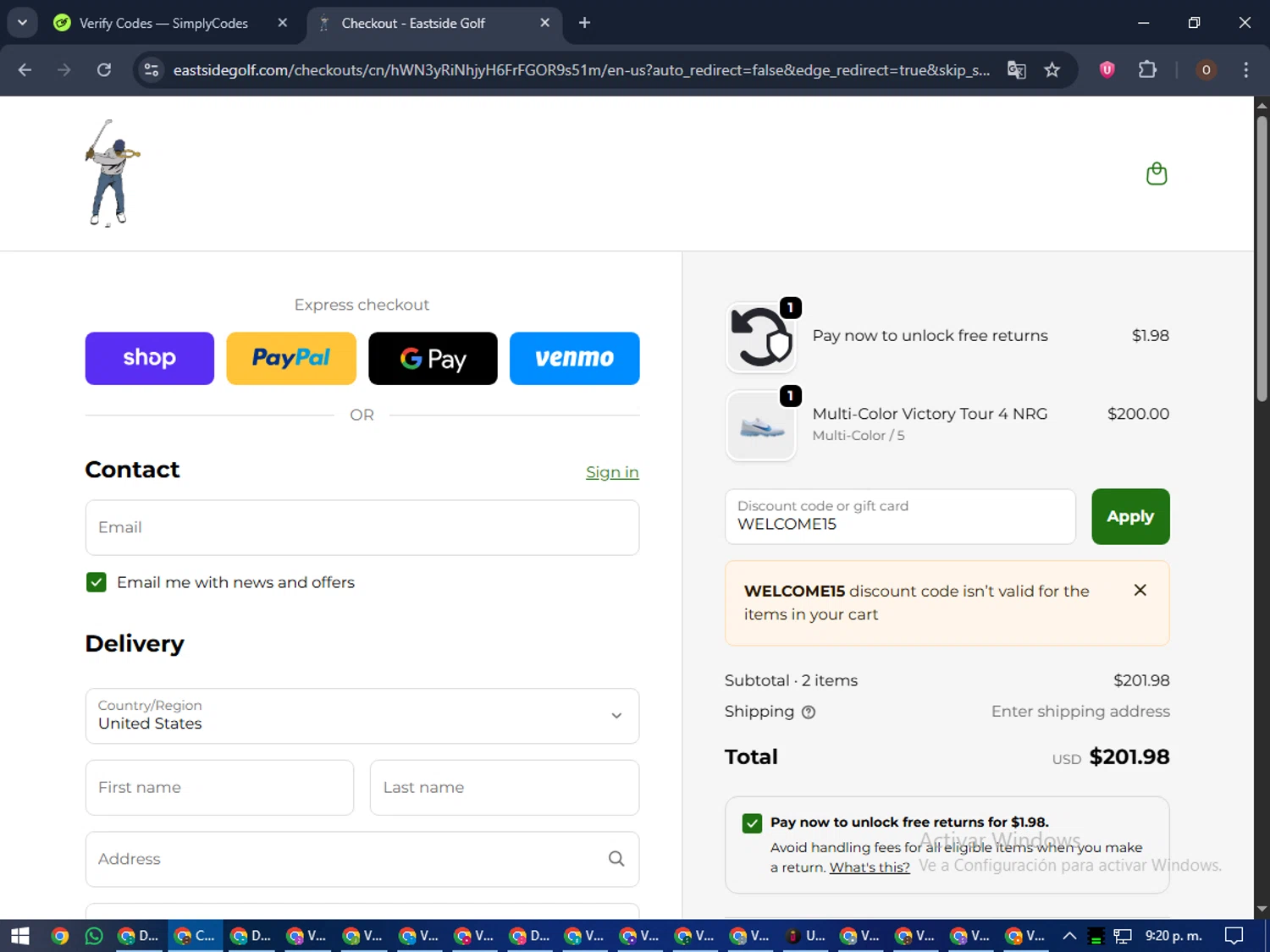Choose PayPal express checkout

point(291,359)
